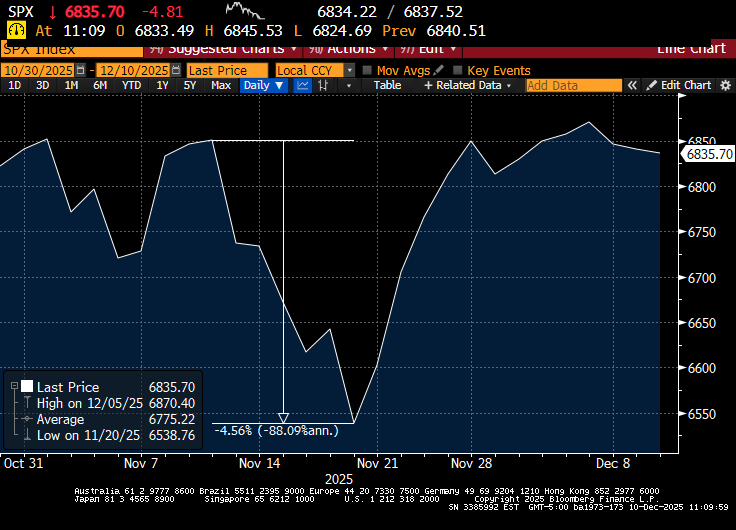
Task: Select the line chart type icon
Action: (303, 86)
